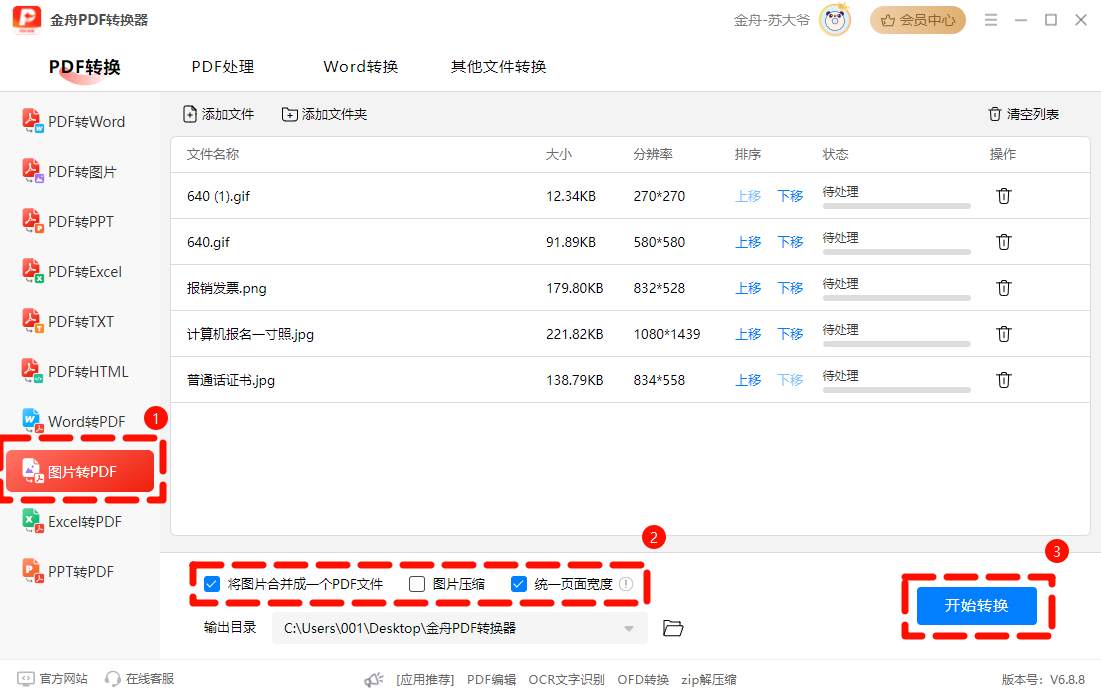Select the file name 普通话证书.jpg

tap(230, 380)
